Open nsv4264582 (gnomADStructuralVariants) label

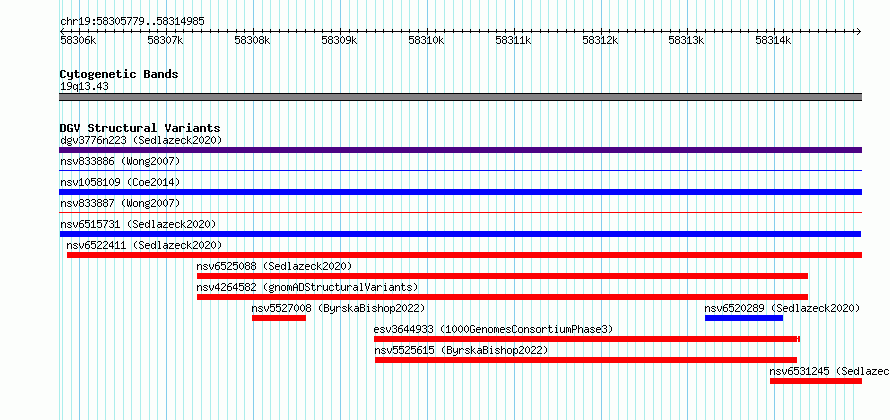coord(307,287)
